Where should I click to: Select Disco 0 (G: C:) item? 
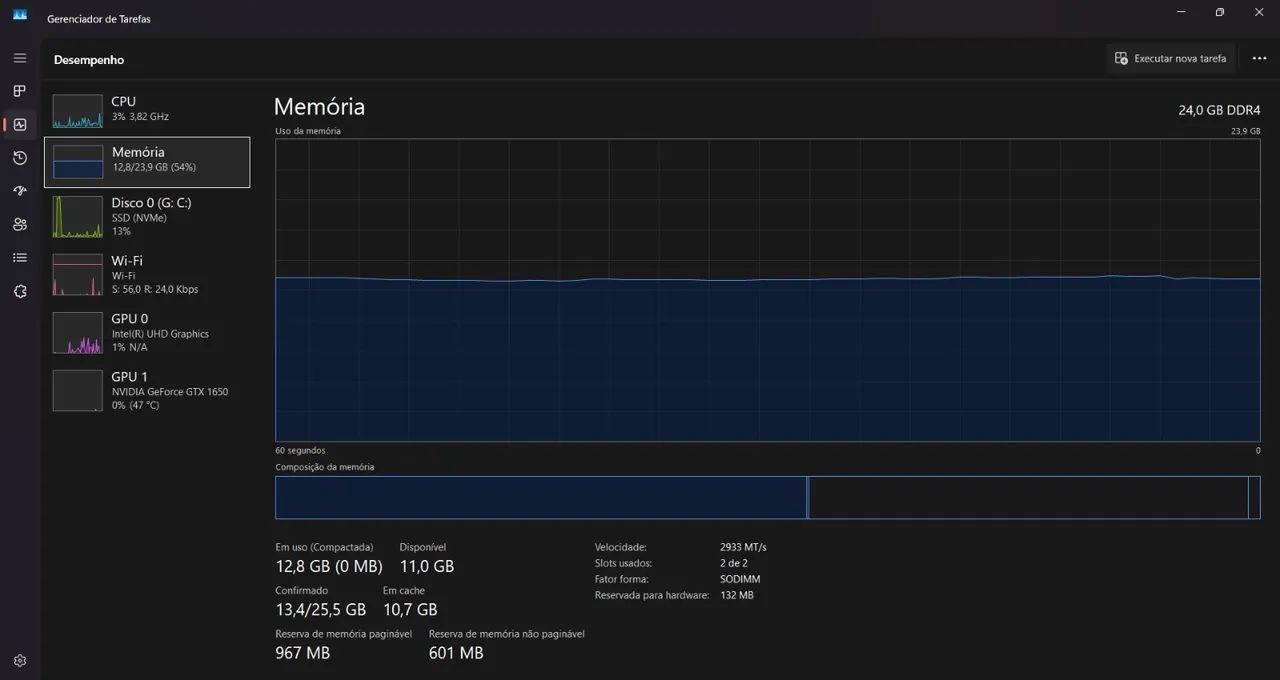147,216
